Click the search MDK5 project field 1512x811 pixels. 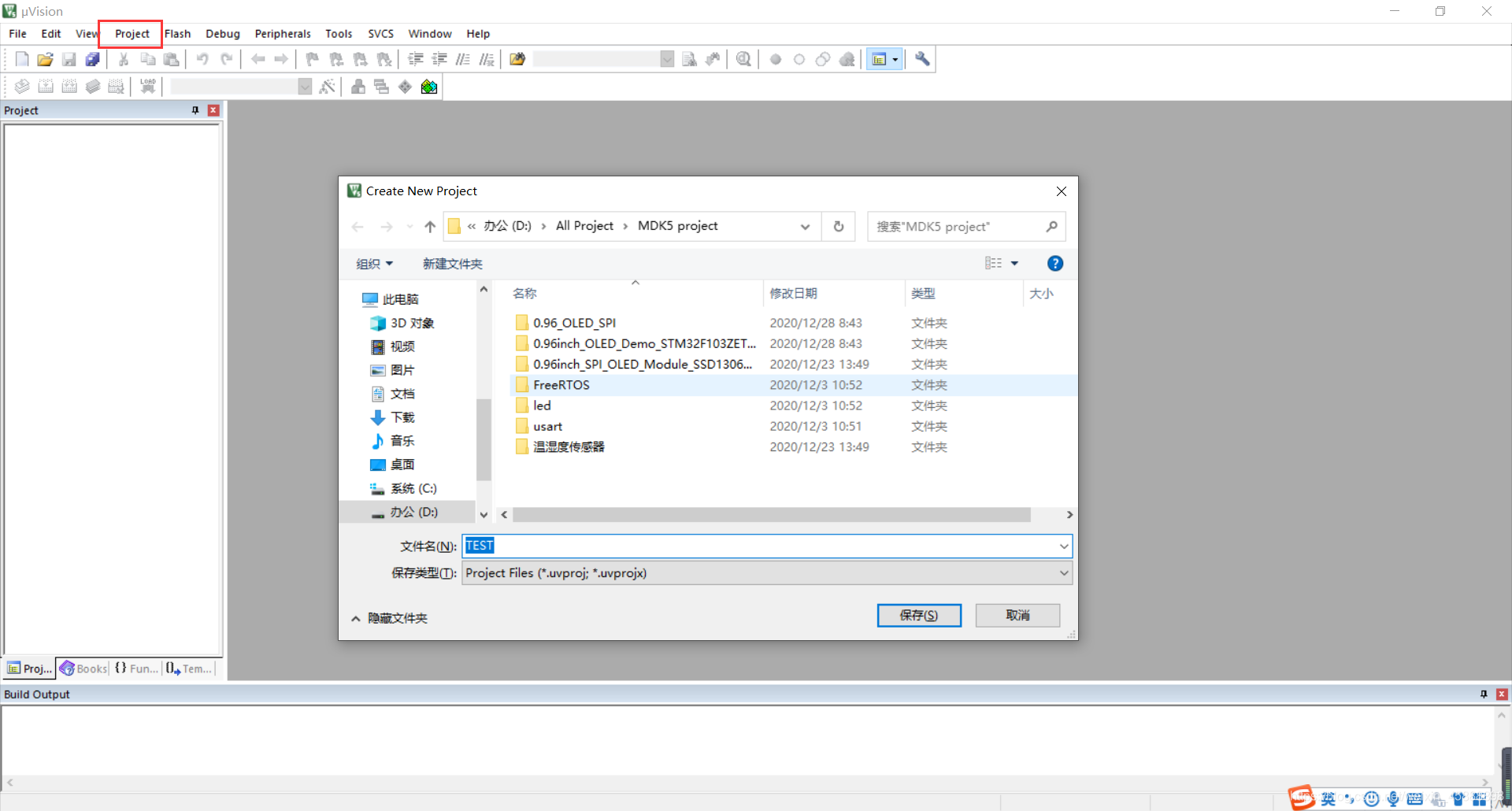(966, 227)
